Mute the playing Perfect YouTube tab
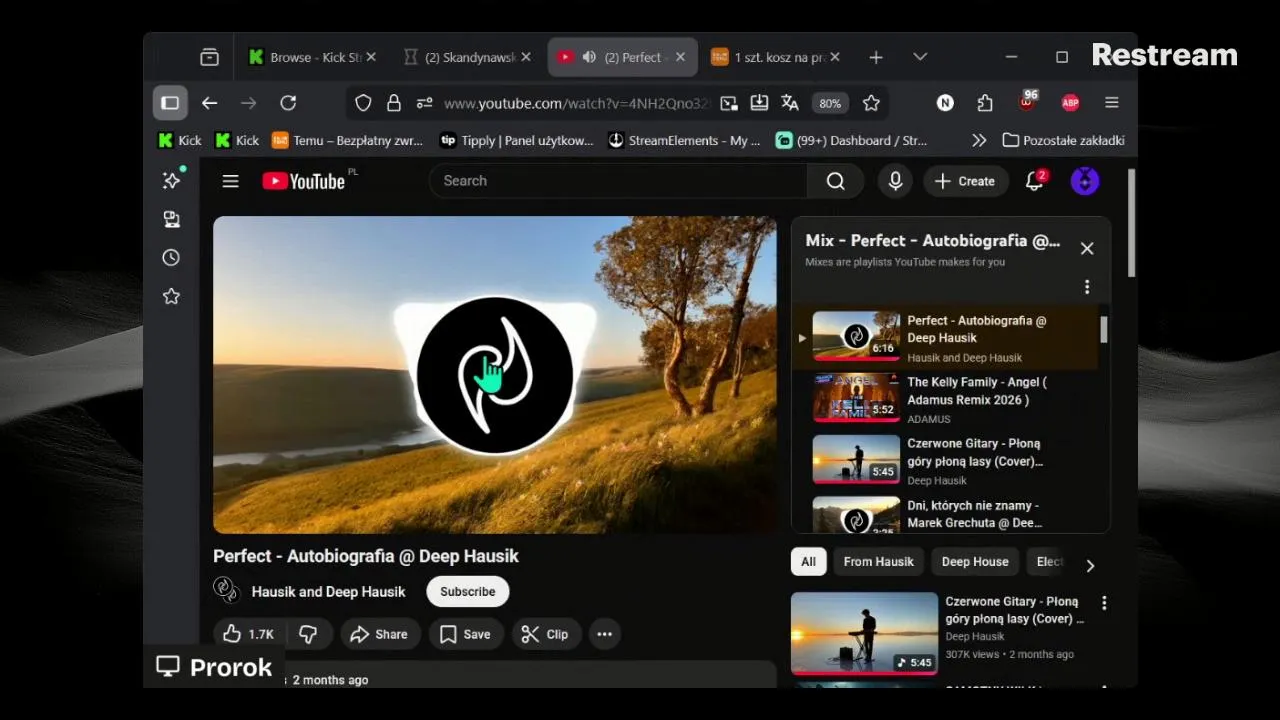The image size is (1280, 720). pyautogui.click(x=589, y=57)
